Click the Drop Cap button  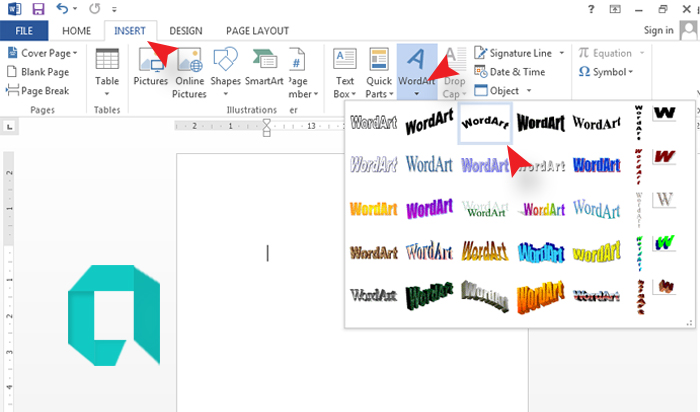point(454,73)
